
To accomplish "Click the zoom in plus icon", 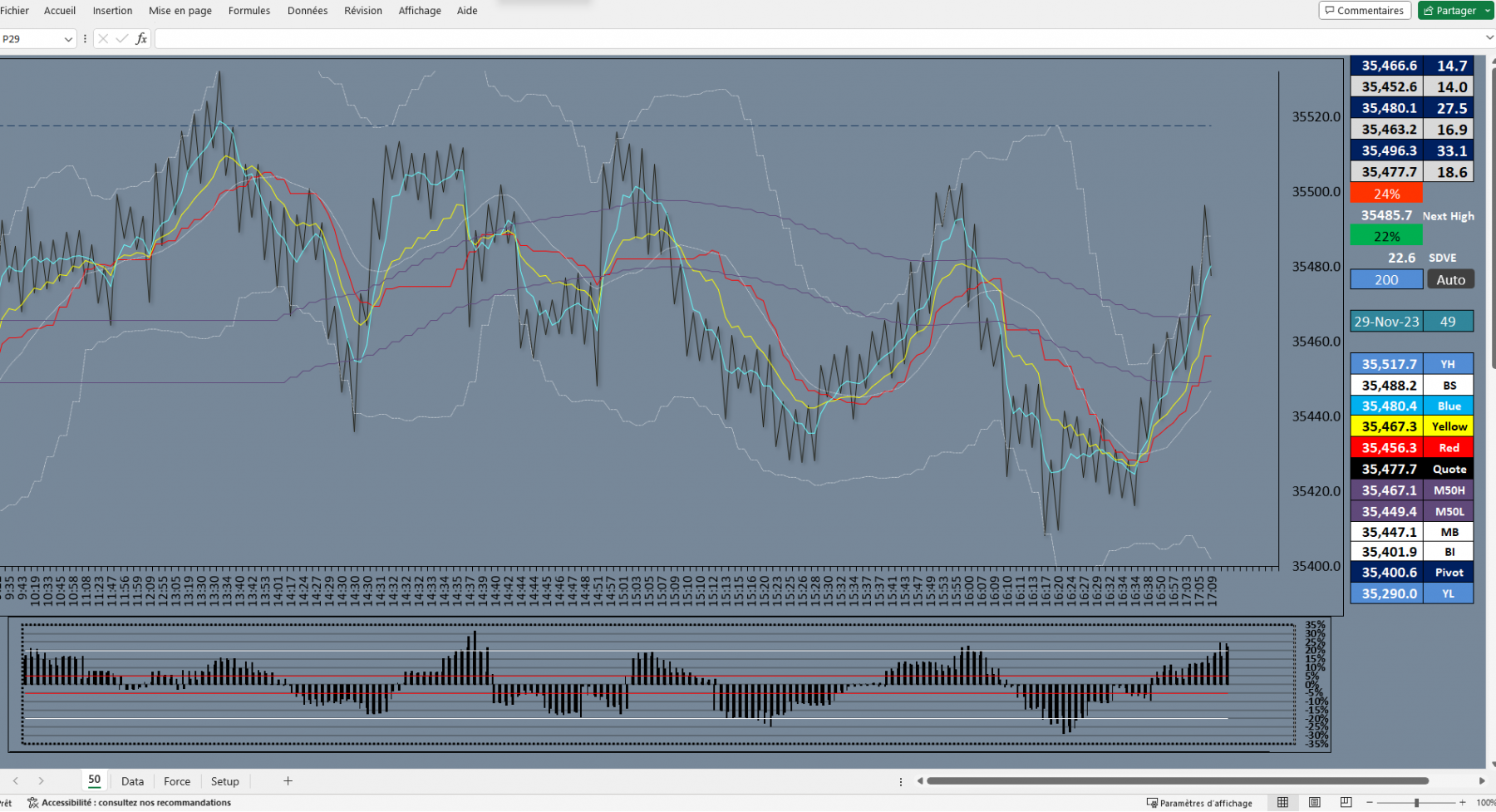I will point(1463,803).
